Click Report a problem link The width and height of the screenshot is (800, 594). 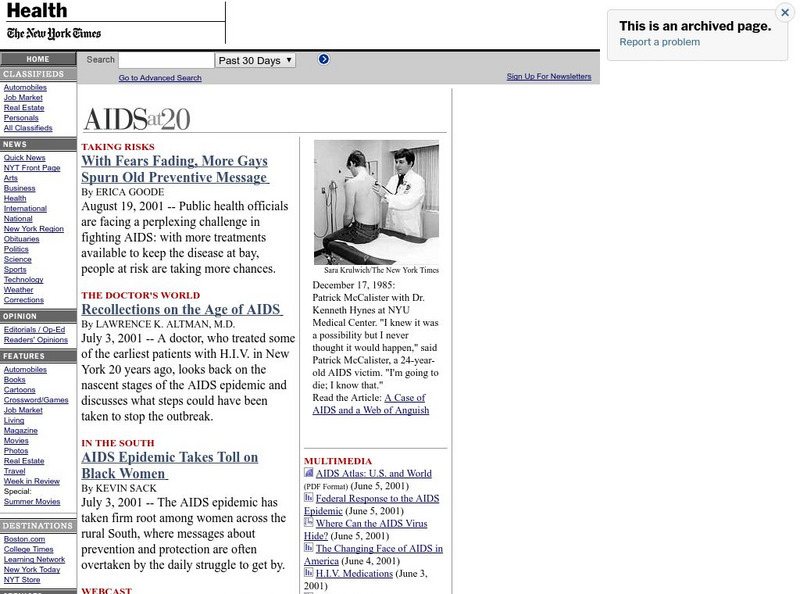660,42
